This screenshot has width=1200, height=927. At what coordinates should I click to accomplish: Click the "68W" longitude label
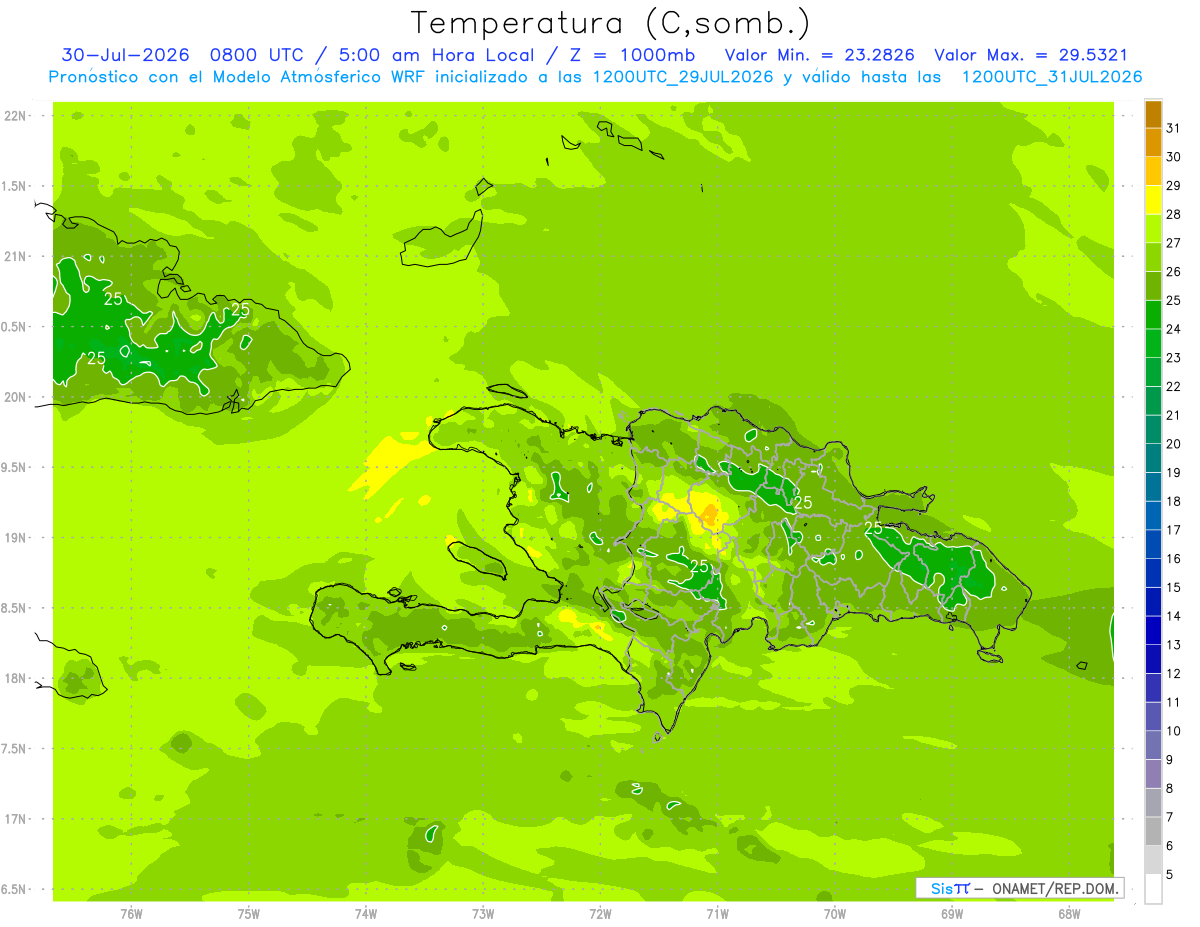click(x=1069, y=914)
